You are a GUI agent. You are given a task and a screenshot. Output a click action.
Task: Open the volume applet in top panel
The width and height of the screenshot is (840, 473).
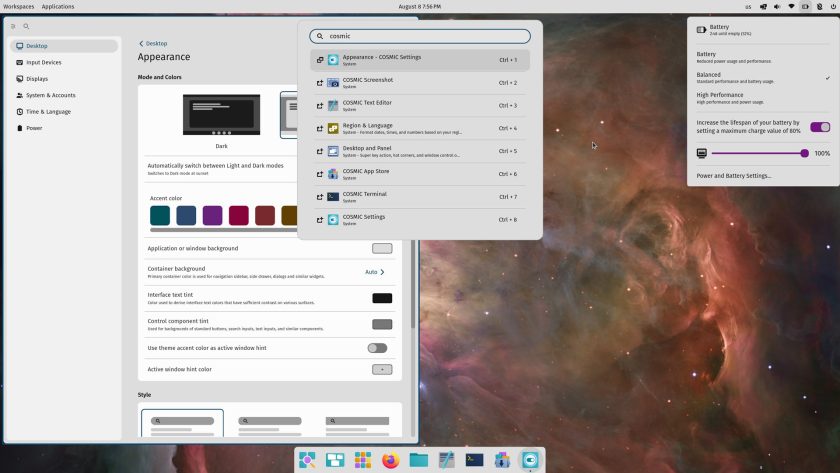point(777,7)
